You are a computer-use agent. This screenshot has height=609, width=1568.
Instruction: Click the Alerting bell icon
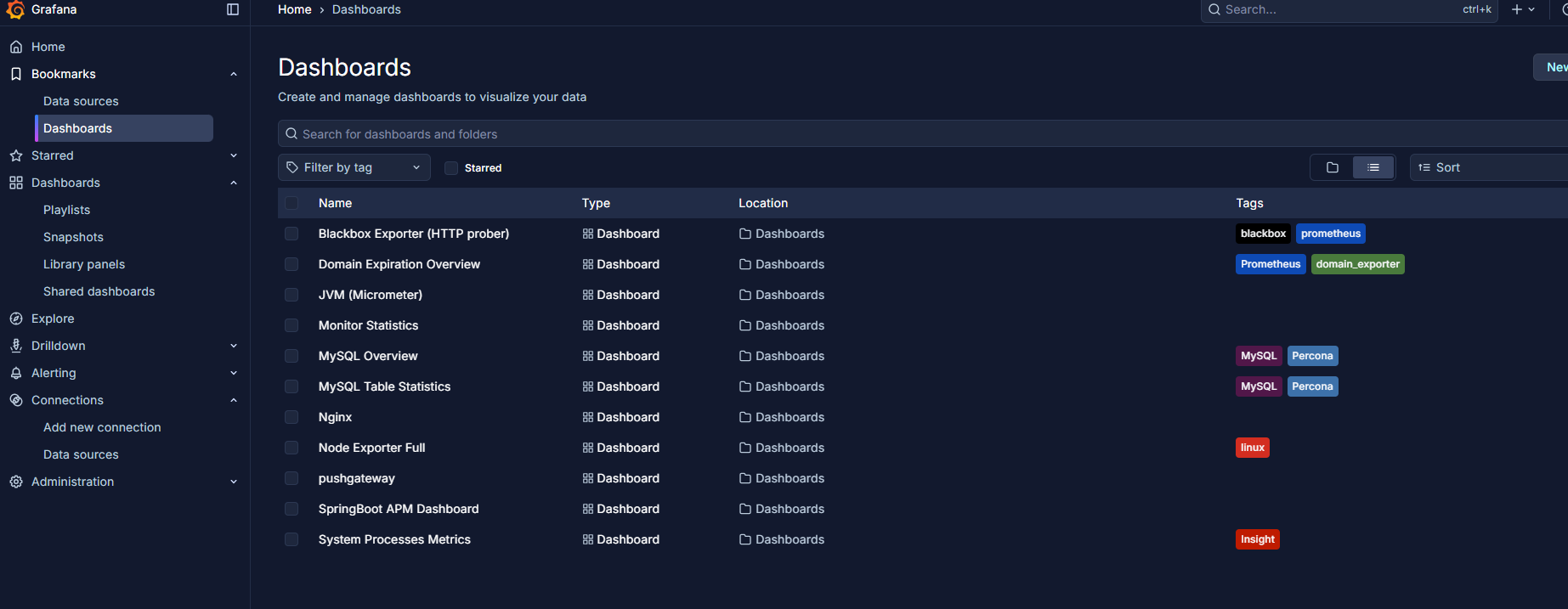16,373
